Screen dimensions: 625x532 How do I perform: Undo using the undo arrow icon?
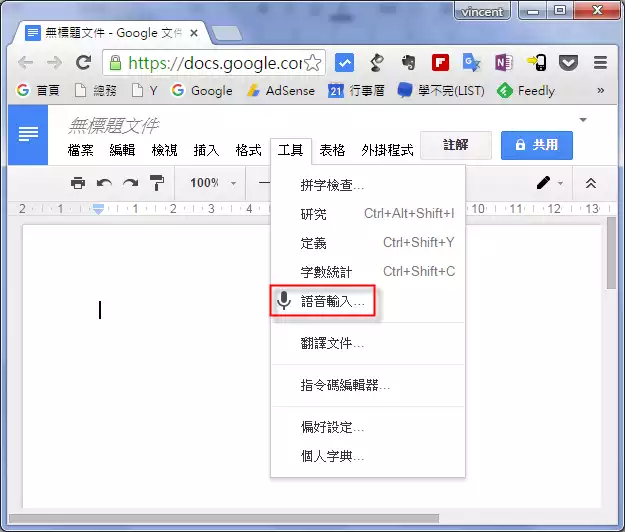coord(104,183)
